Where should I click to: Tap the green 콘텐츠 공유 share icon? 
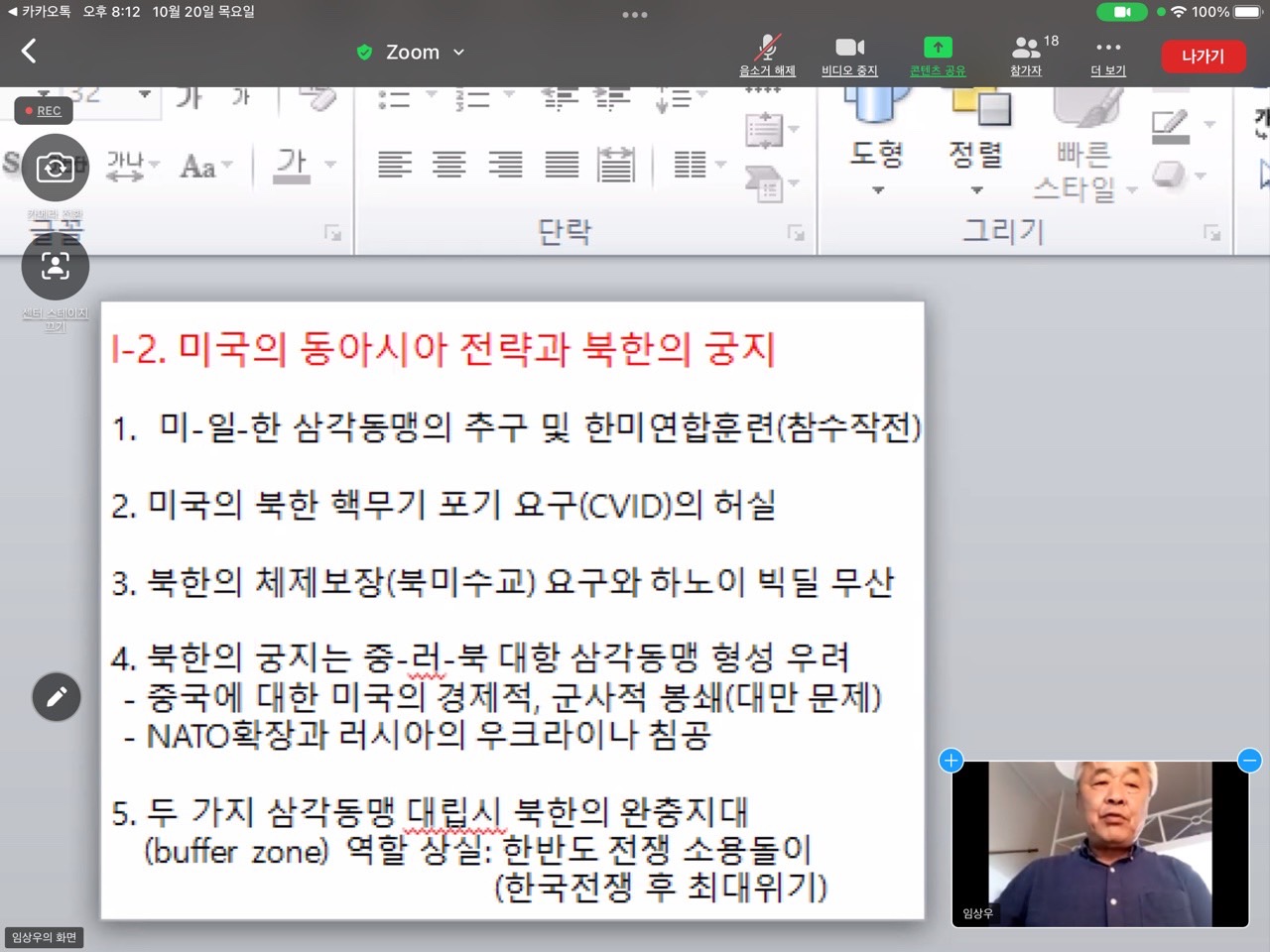938,56
